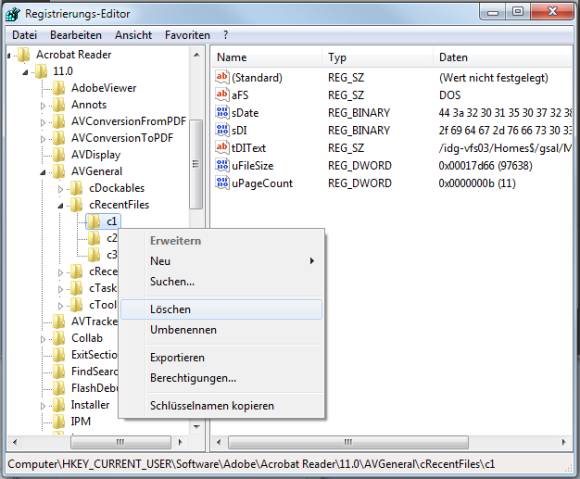Click the 0x00017d66 (97638) data cell
Viewport: 580px width, 479px height.
point(485,166)
